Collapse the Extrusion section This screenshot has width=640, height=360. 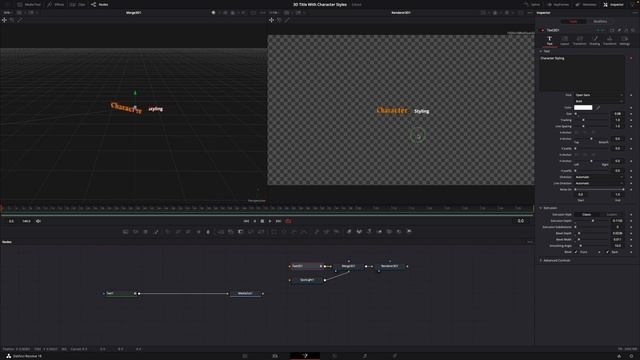coord(541,208)
